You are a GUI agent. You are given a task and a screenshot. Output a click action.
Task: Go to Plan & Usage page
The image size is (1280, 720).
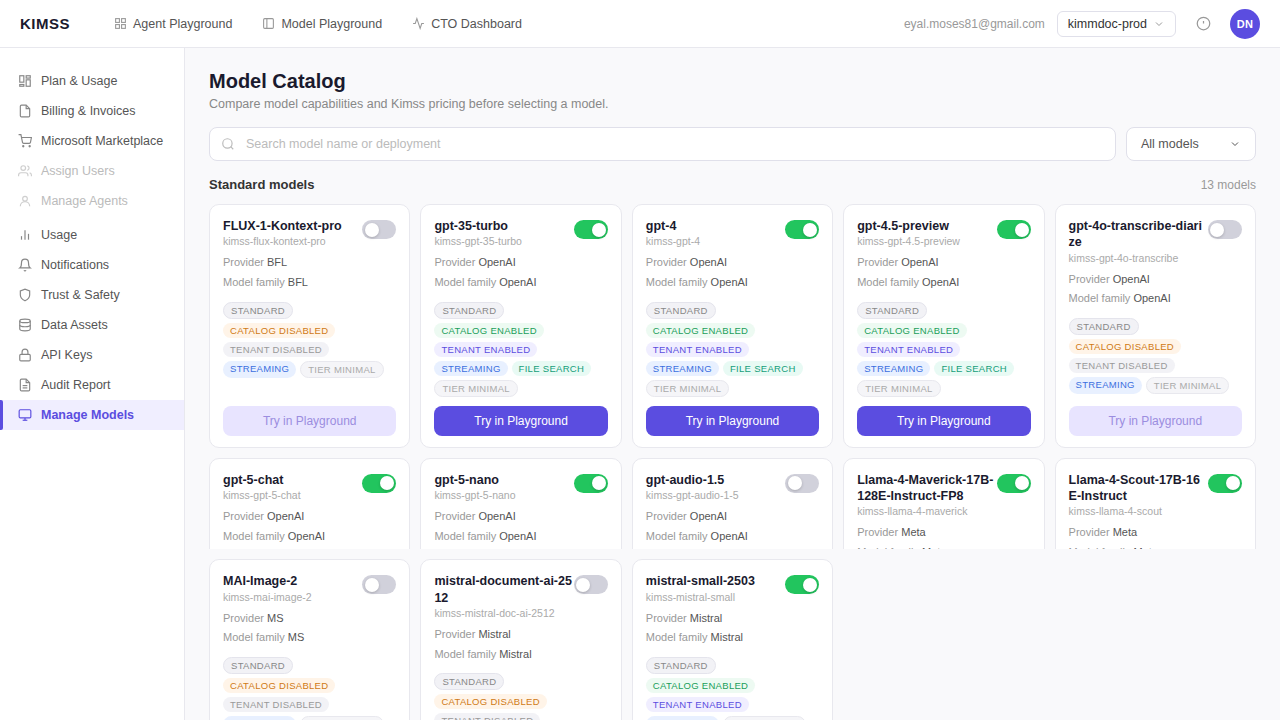click(92, 81)
